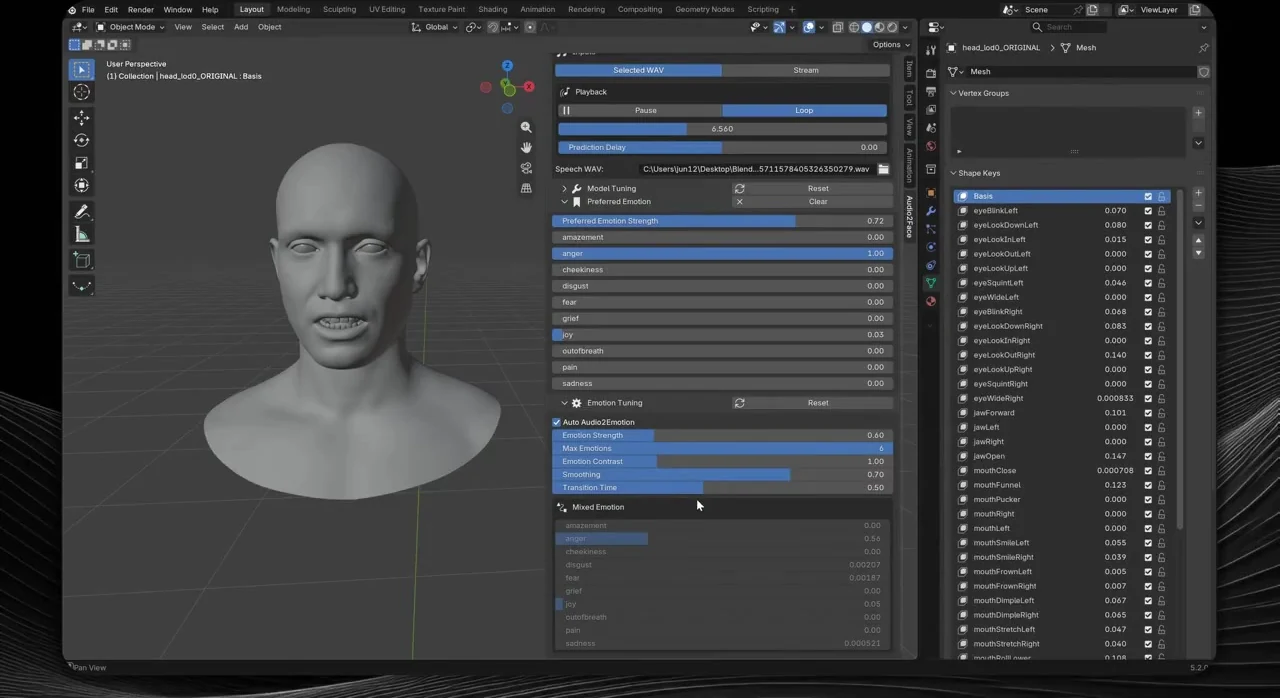Select the Rotate tool
This screenshot has width=1280, height=698.
pyautogui.click(x=82, y=140)
